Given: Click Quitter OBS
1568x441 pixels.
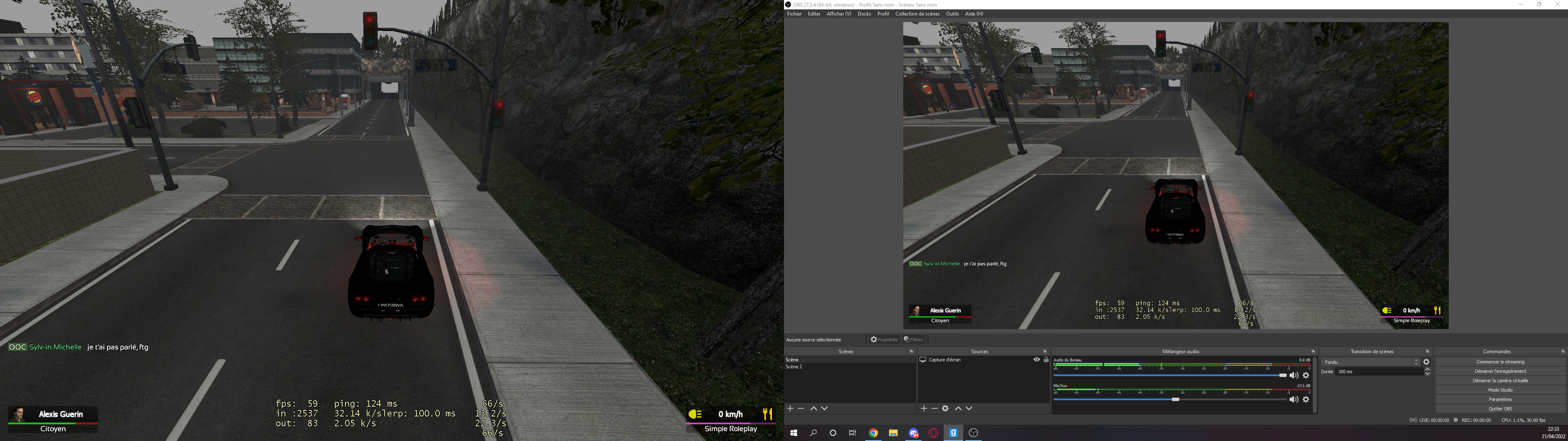Looking at the screenshot, I should coord(1501,409).
